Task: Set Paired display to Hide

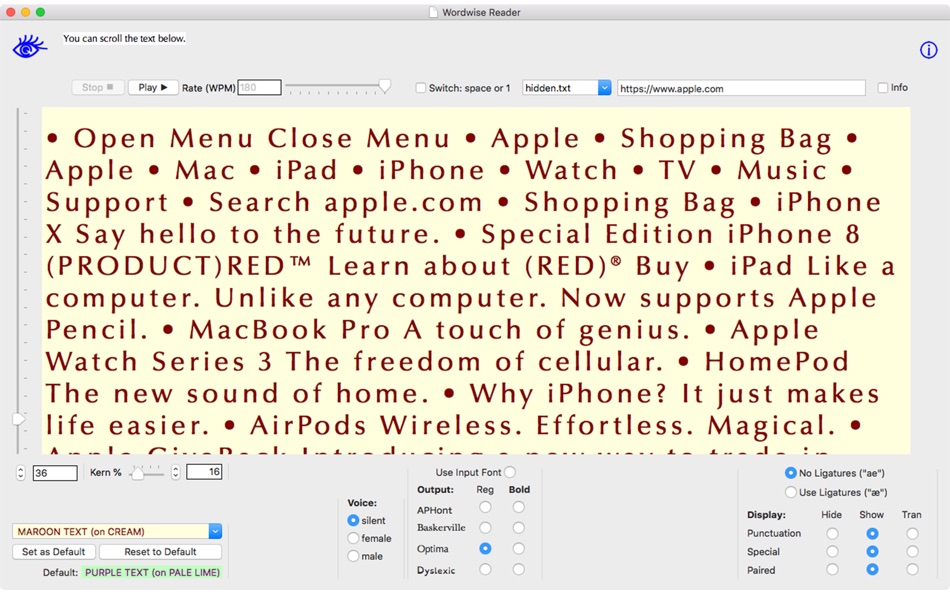Action: tap(832, 570)
